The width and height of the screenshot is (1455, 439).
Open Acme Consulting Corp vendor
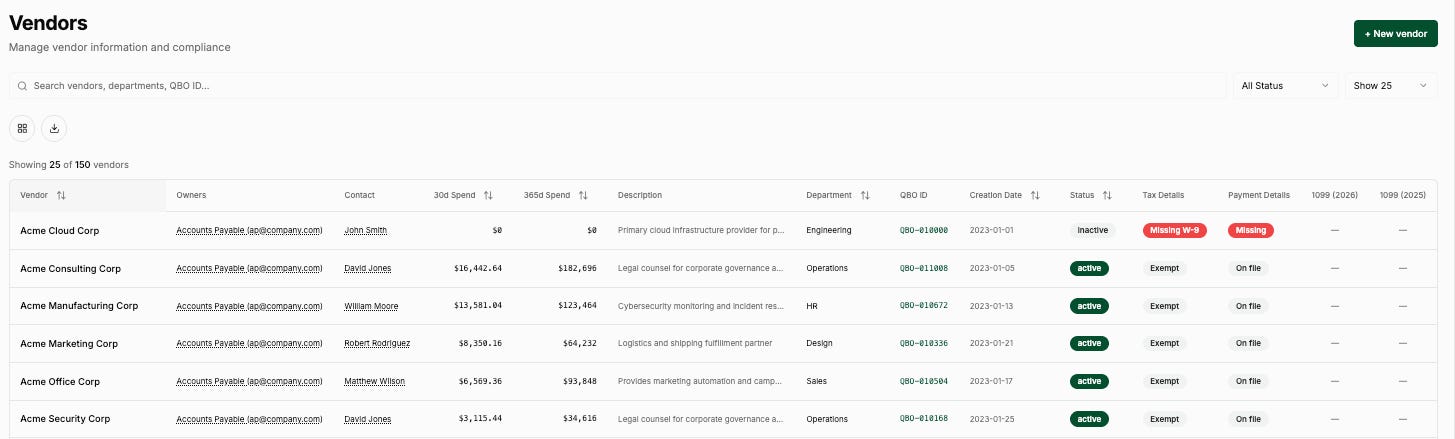point(70,268)
